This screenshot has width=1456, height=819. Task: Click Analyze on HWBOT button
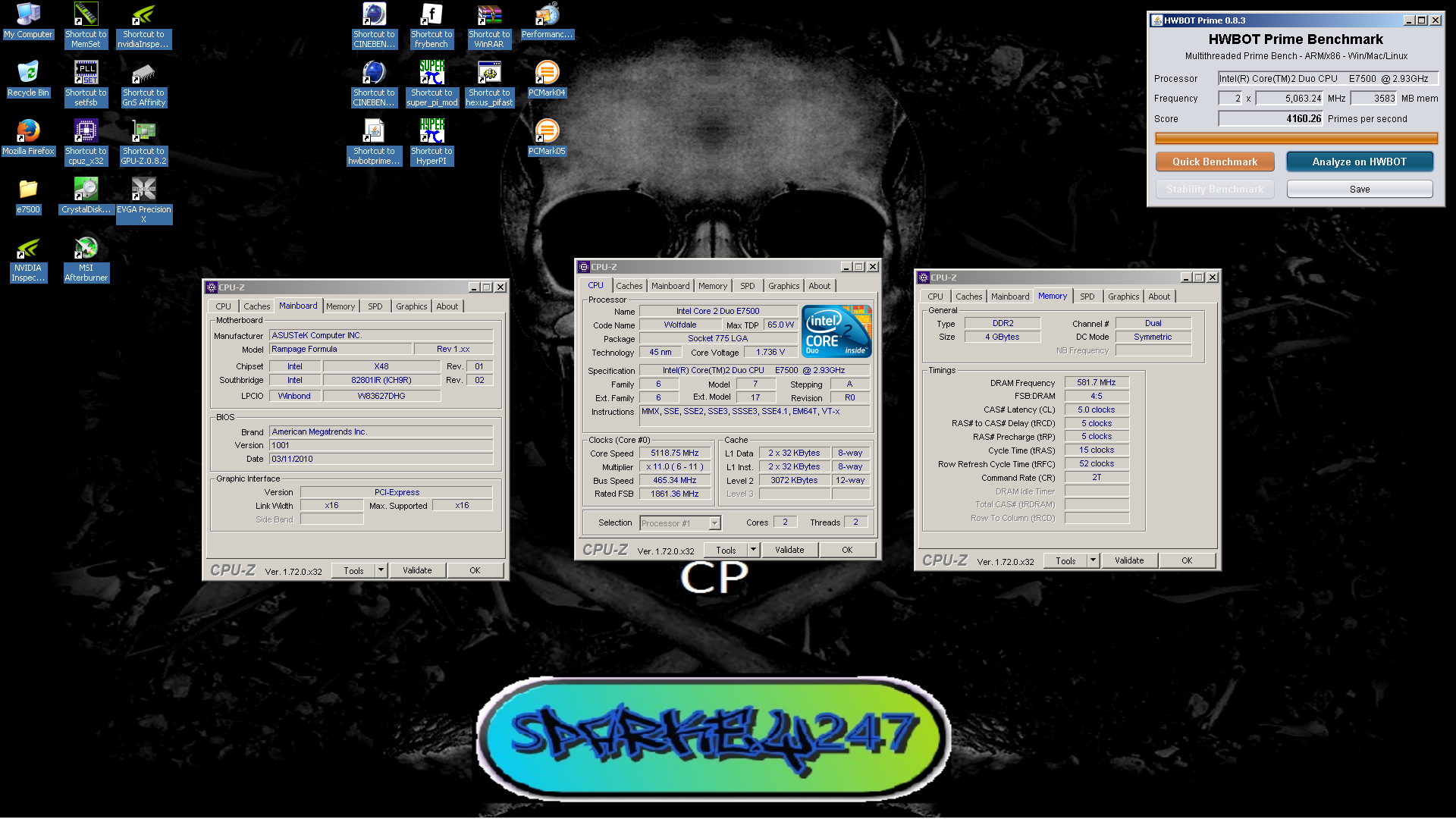coord(1360,162)
